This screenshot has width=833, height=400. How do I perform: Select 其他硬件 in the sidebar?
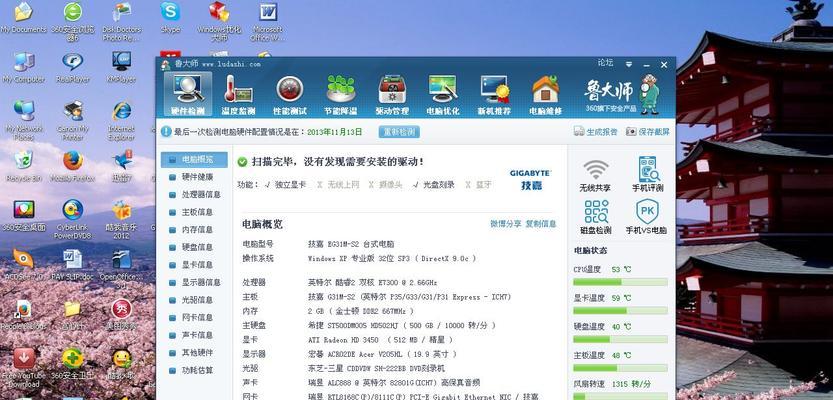[194, 353]
